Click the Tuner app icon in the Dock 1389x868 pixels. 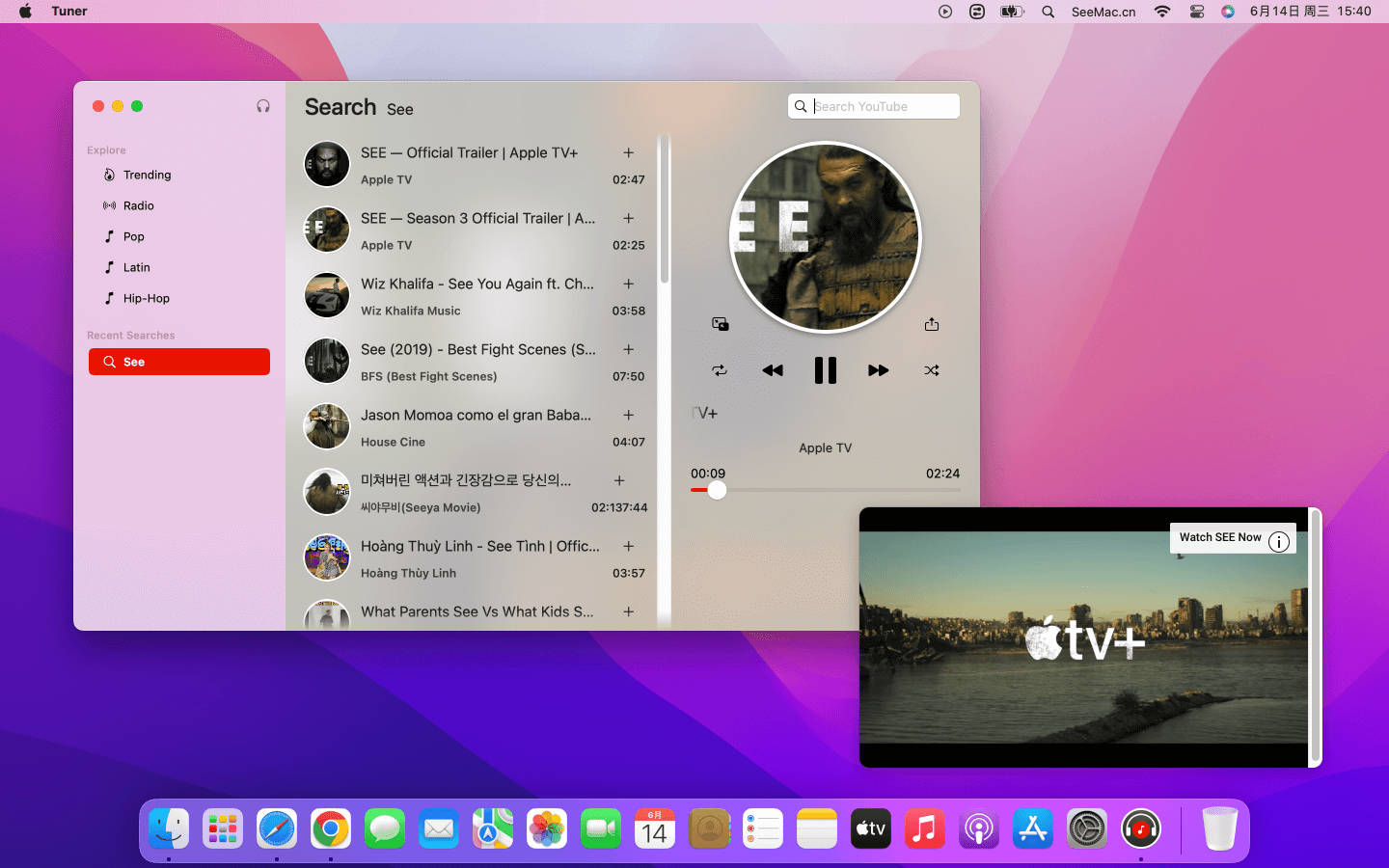[1141, 828]
